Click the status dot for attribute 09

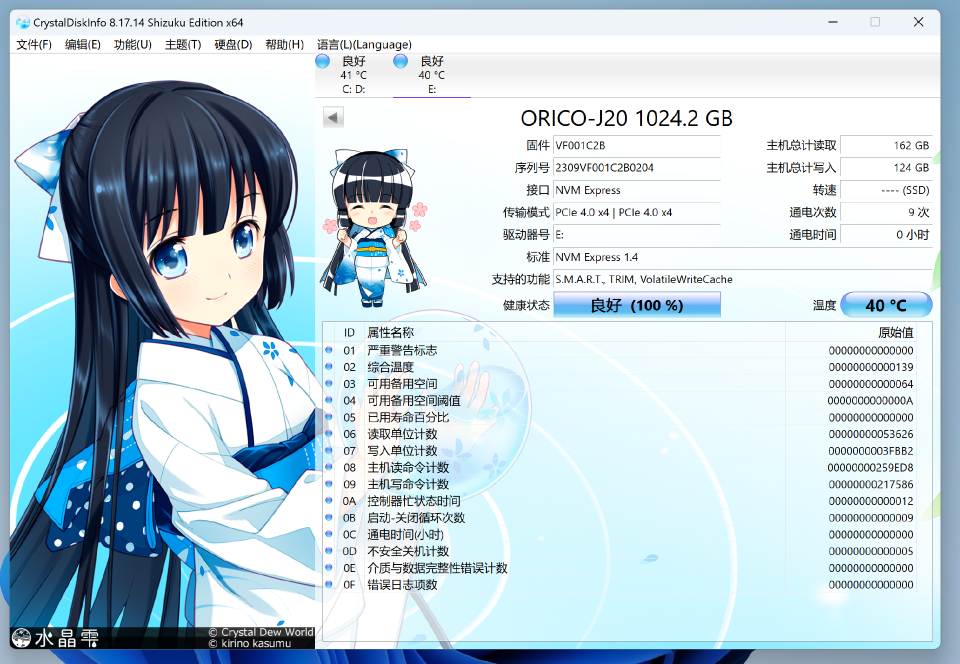point(329,484)
